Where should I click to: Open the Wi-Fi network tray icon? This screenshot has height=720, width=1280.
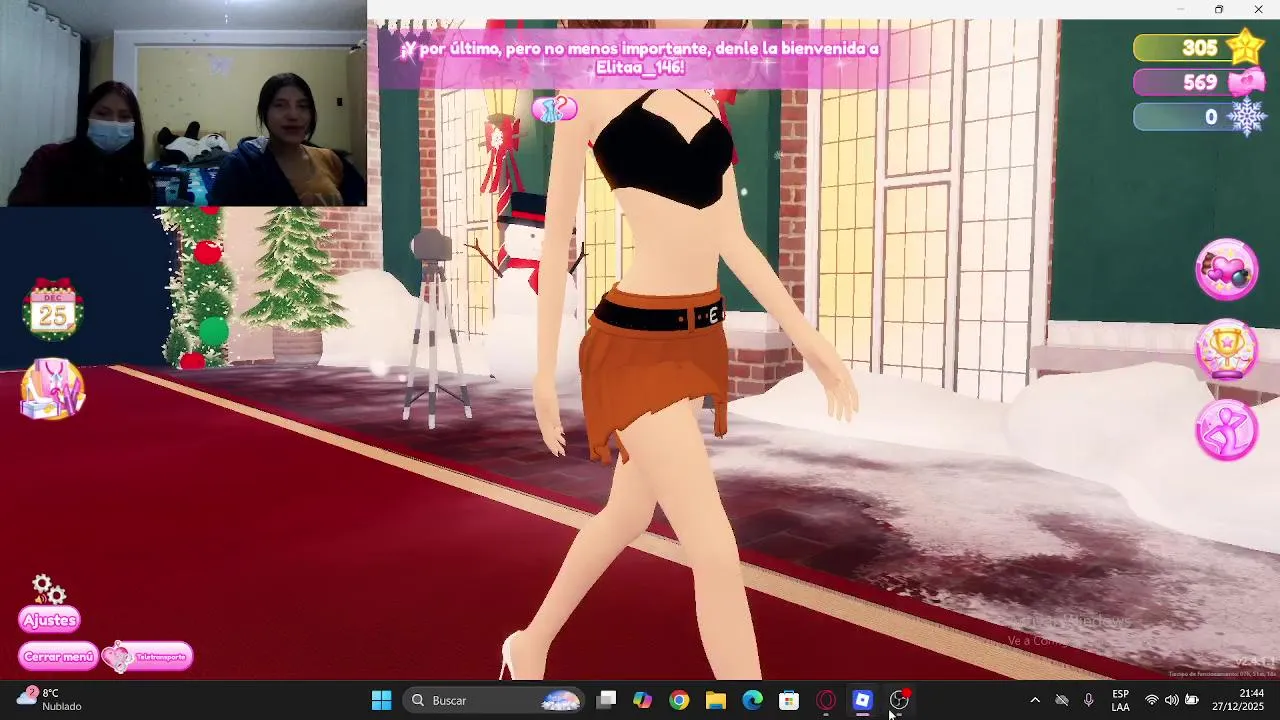point(1152,700)
